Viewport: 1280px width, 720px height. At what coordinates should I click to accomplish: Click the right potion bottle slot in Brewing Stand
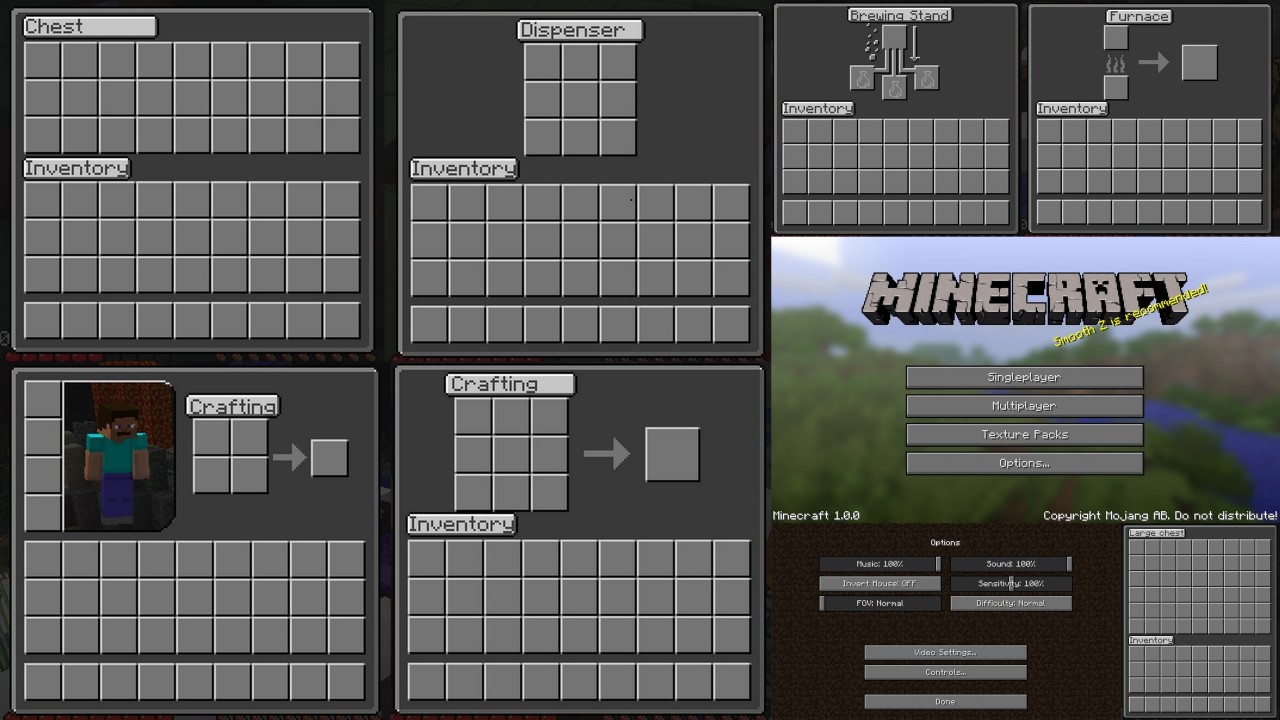click(928, 79)
